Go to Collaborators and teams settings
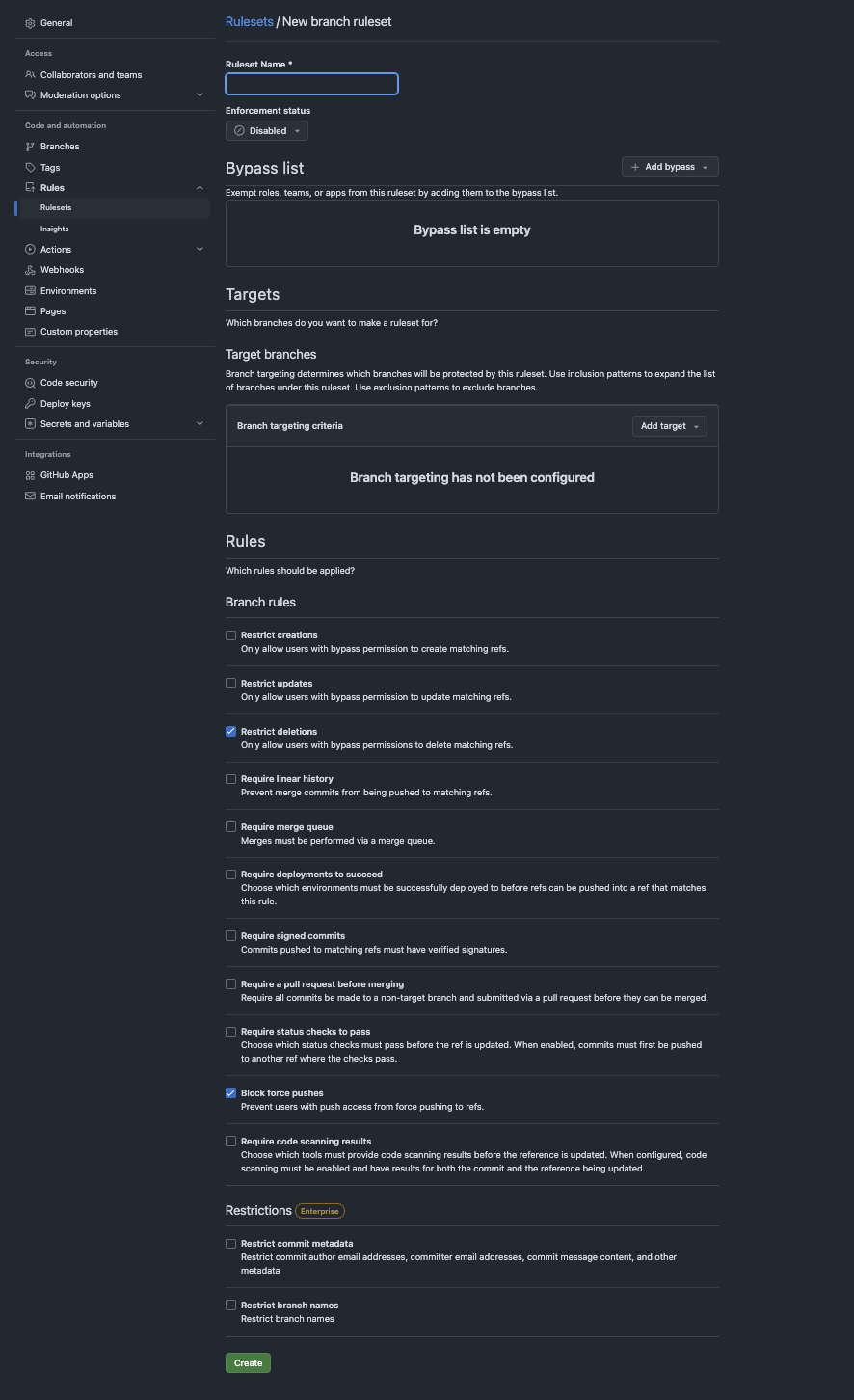854x1400 pixels. click(91, 75)
